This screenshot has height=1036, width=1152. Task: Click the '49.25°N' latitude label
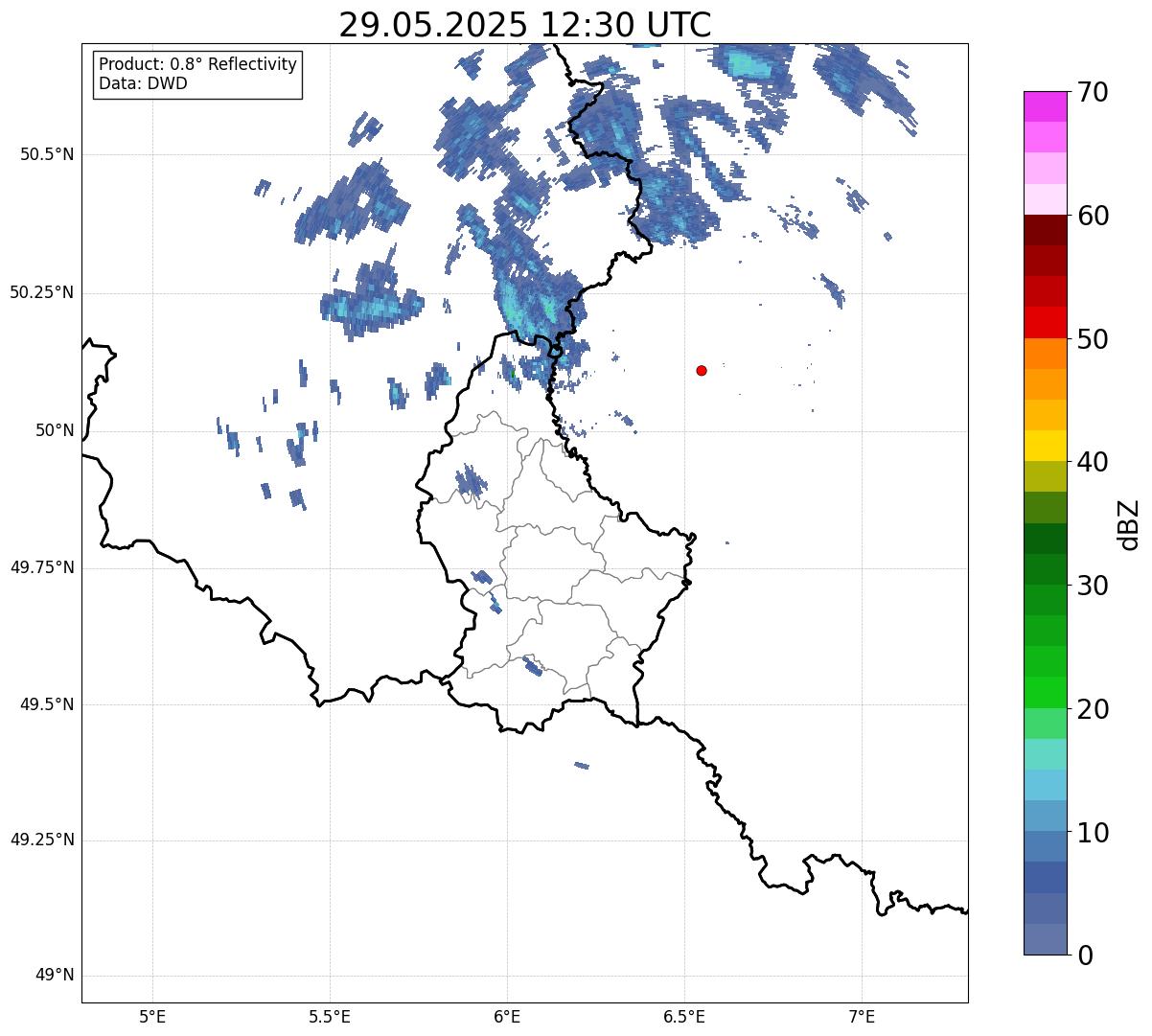(x=42, y=840)
